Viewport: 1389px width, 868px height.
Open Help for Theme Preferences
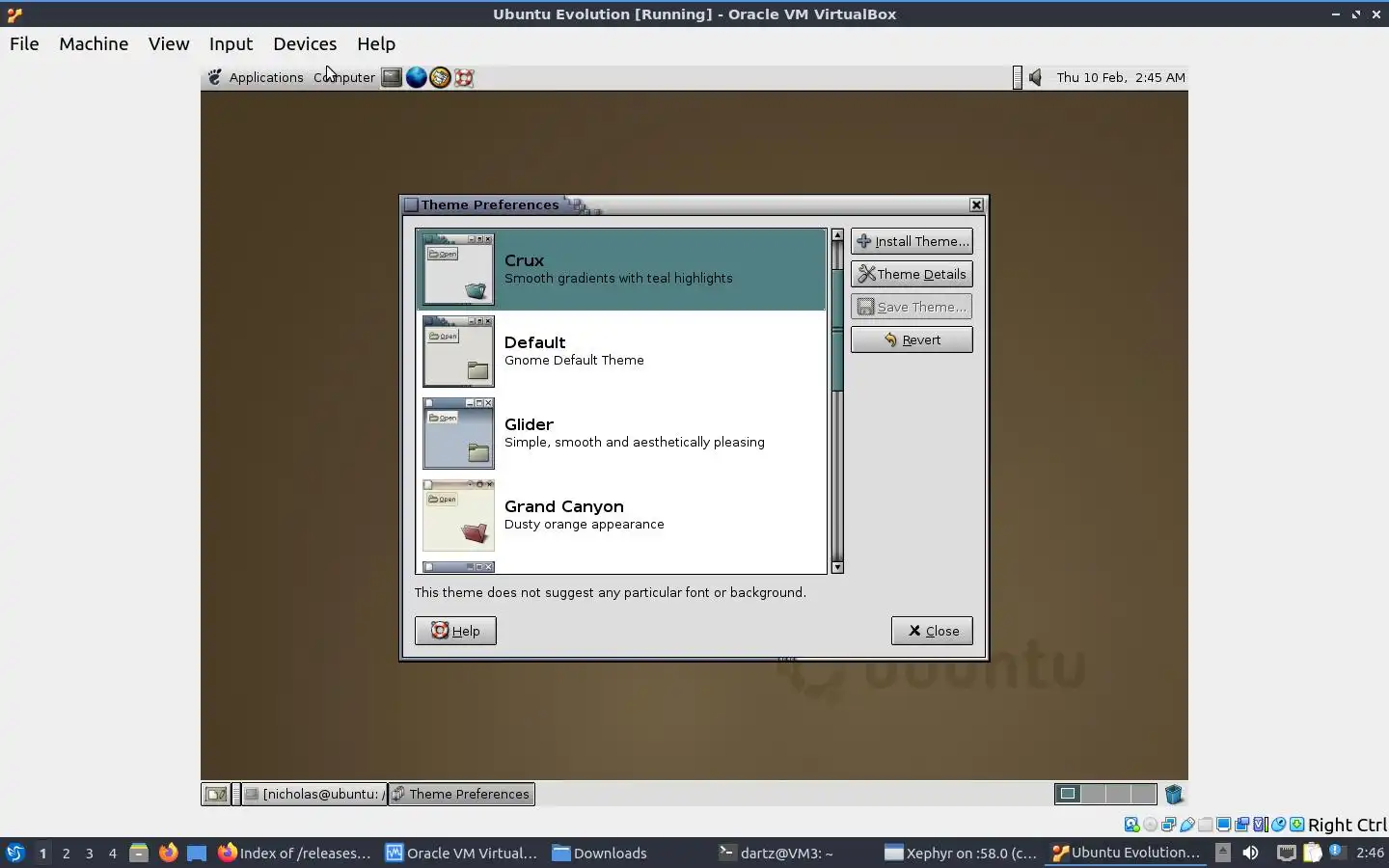coord(455,631)
